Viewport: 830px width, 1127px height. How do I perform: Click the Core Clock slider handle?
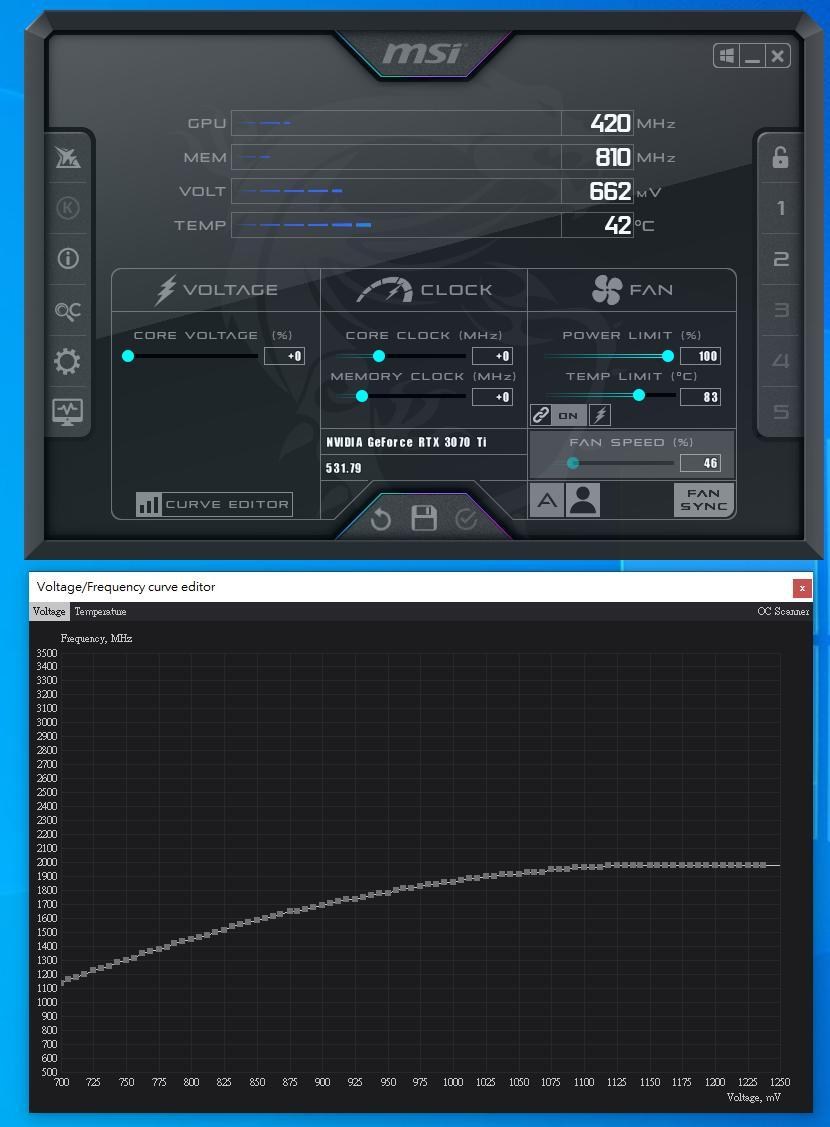click(379, 356)
